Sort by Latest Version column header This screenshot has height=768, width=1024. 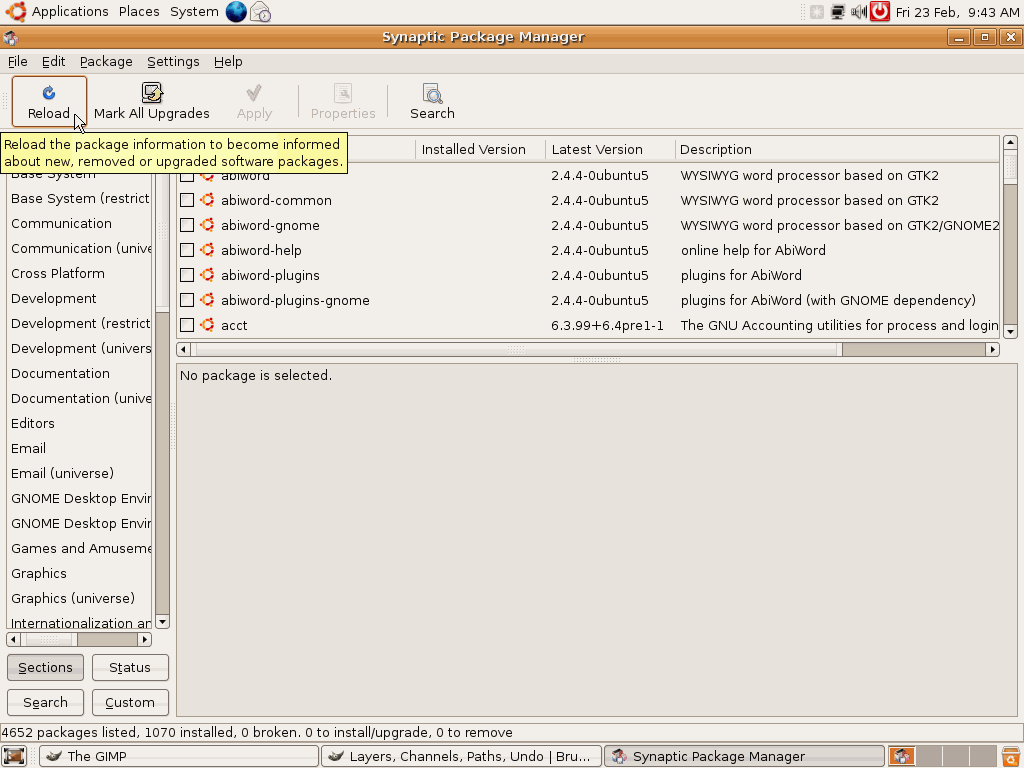610,150
